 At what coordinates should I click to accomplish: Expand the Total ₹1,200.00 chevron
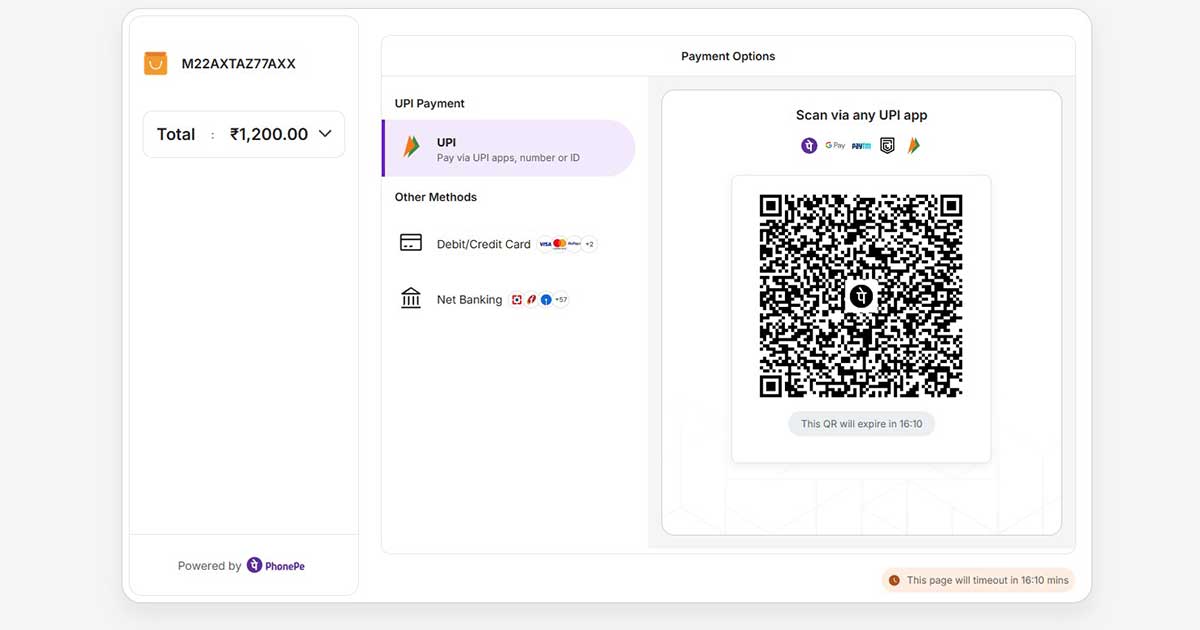click(325, 134)
